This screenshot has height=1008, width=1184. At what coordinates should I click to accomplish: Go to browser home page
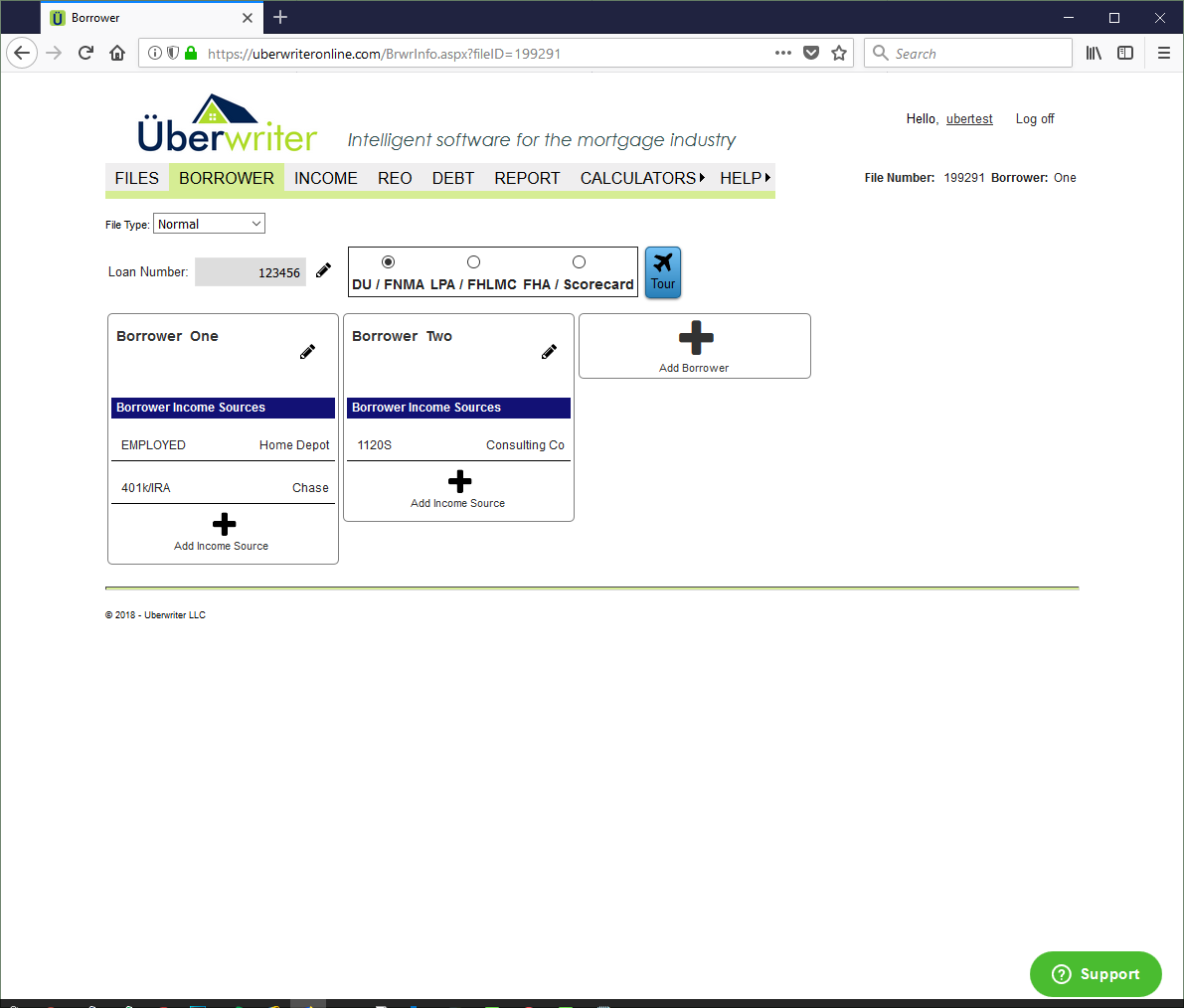[x=117, y=53]
